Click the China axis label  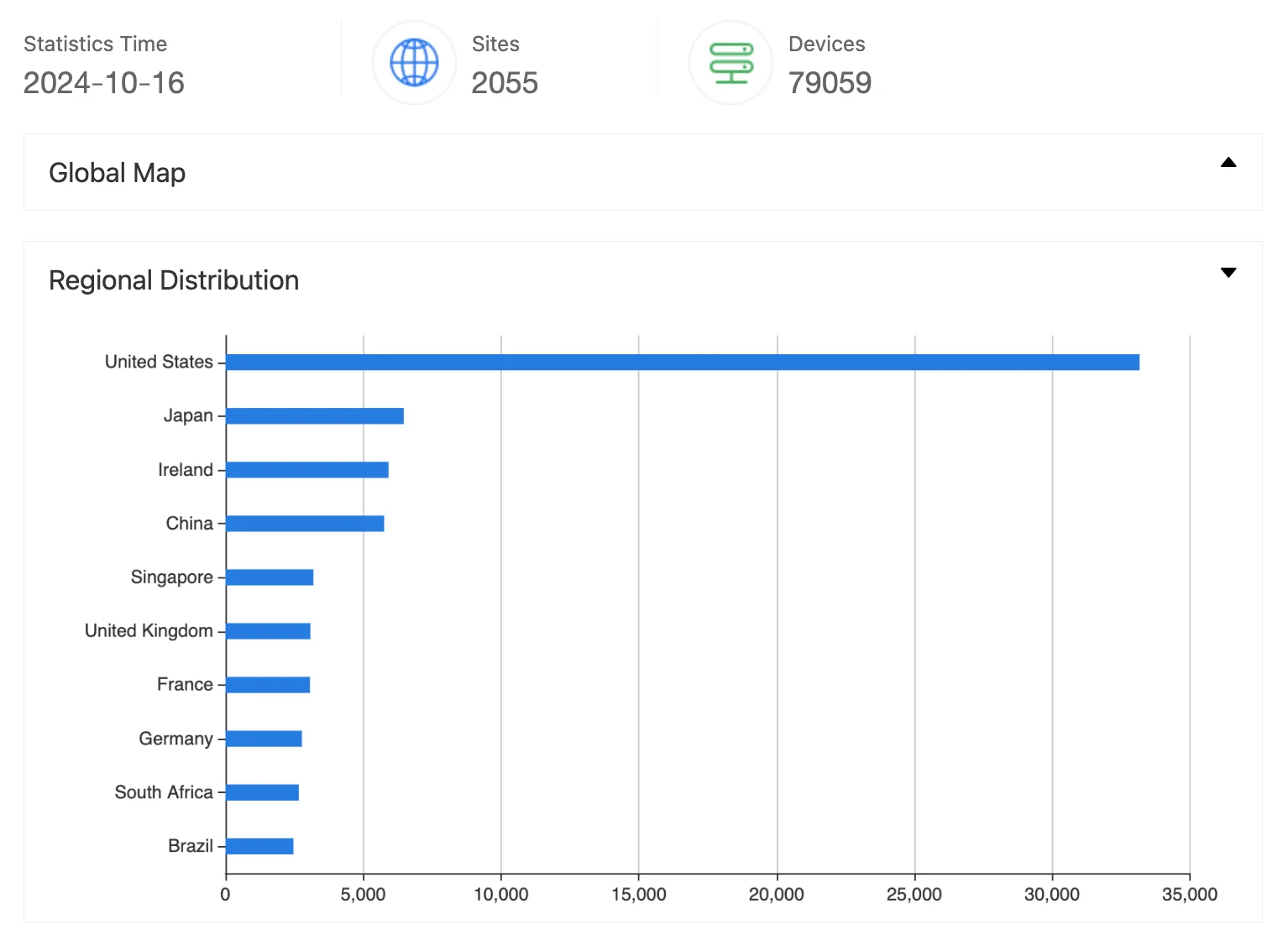point(190,523)
